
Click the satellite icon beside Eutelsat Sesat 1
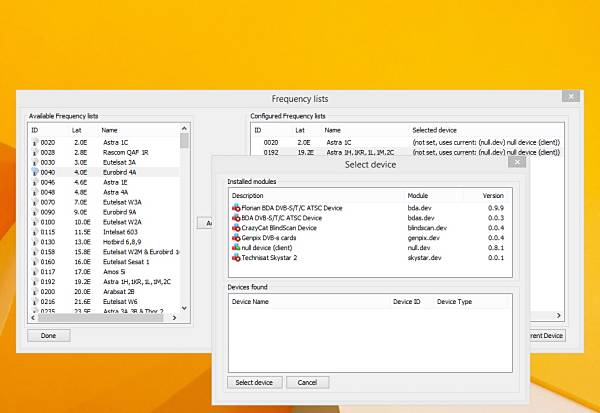35,262
